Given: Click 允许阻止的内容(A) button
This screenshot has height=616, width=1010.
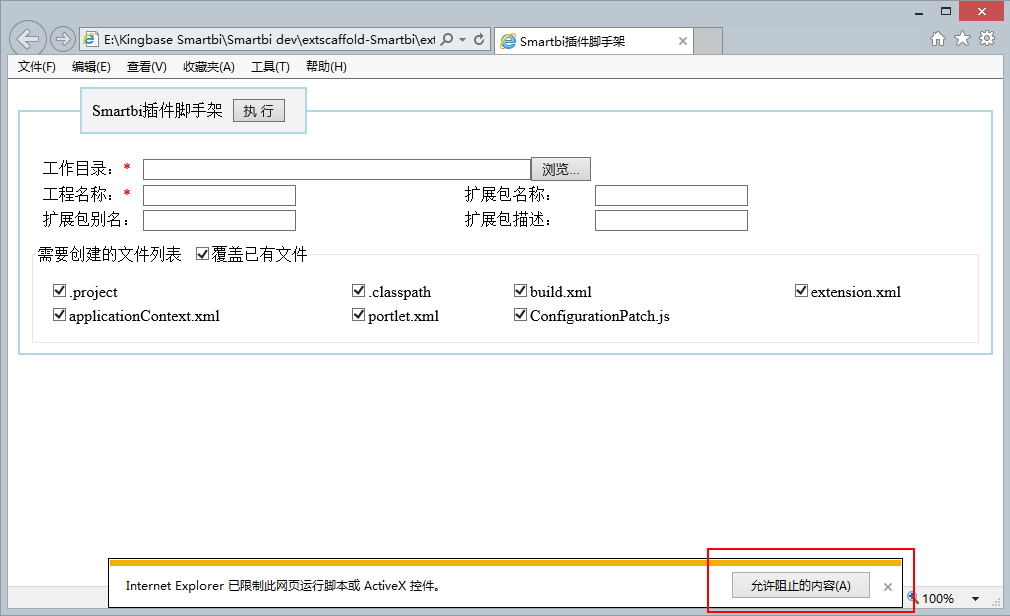Looking at the screenshot, I should (801, 586).
